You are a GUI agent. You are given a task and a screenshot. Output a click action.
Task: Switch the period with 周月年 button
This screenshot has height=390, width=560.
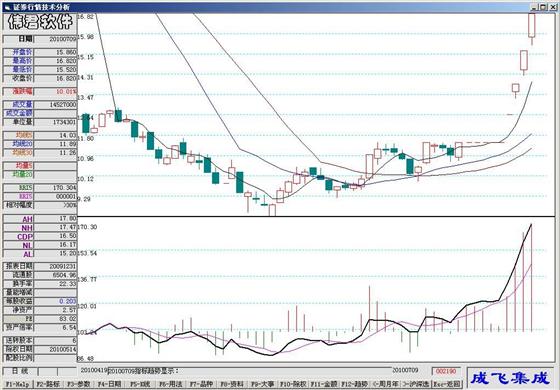click(385, 385)
